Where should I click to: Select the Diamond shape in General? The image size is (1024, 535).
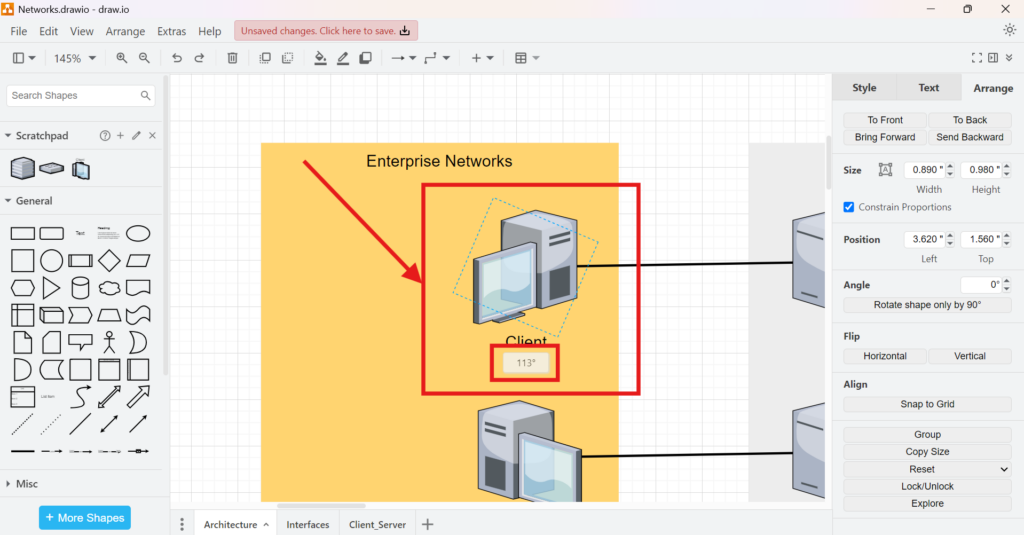(109, 261)
